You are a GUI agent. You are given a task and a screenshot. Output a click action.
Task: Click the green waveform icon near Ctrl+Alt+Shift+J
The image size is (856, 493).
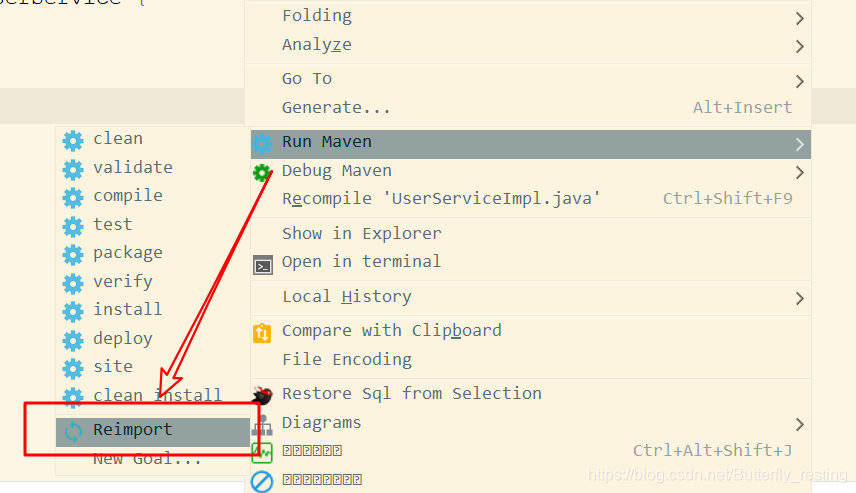[262, 453]
